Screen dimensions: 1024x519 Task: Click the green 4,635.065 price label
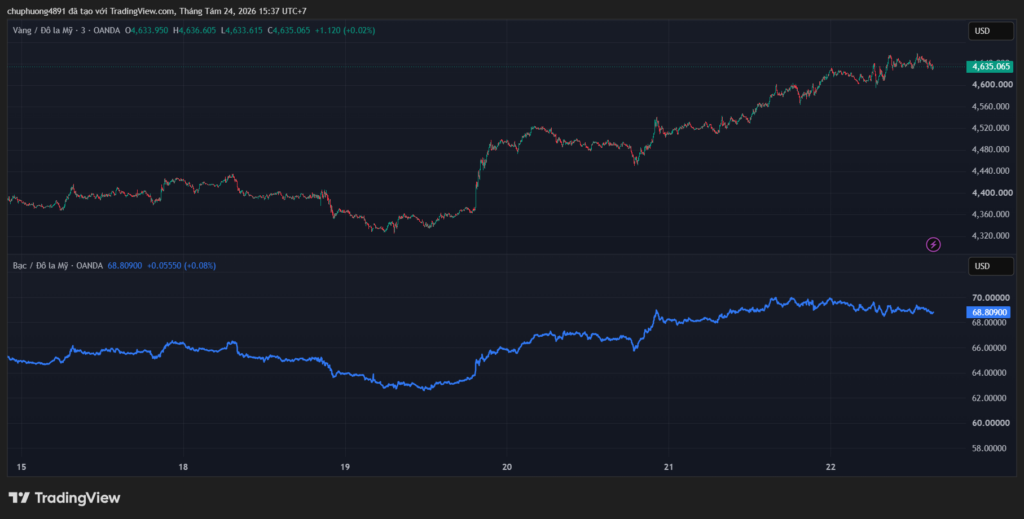click(x=989, y=67)
